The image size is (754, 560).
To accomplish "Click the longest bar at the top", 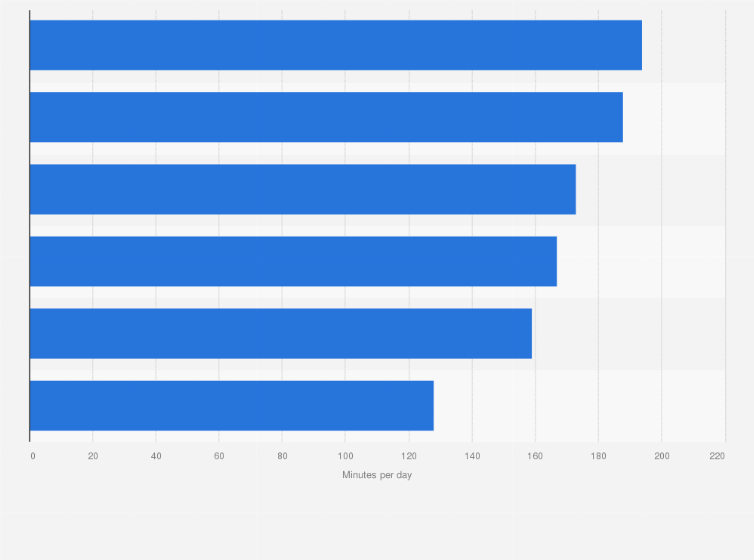I will tap(335, 45).
